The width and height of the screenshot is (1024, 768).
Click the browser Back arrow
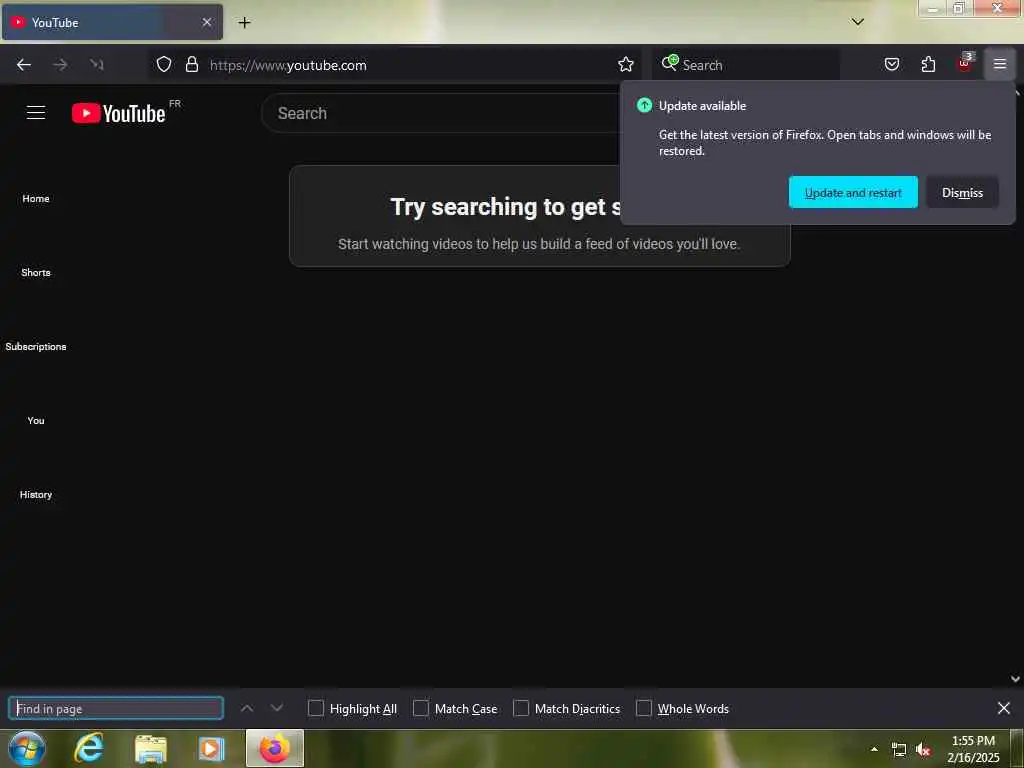tap(24, 65)
